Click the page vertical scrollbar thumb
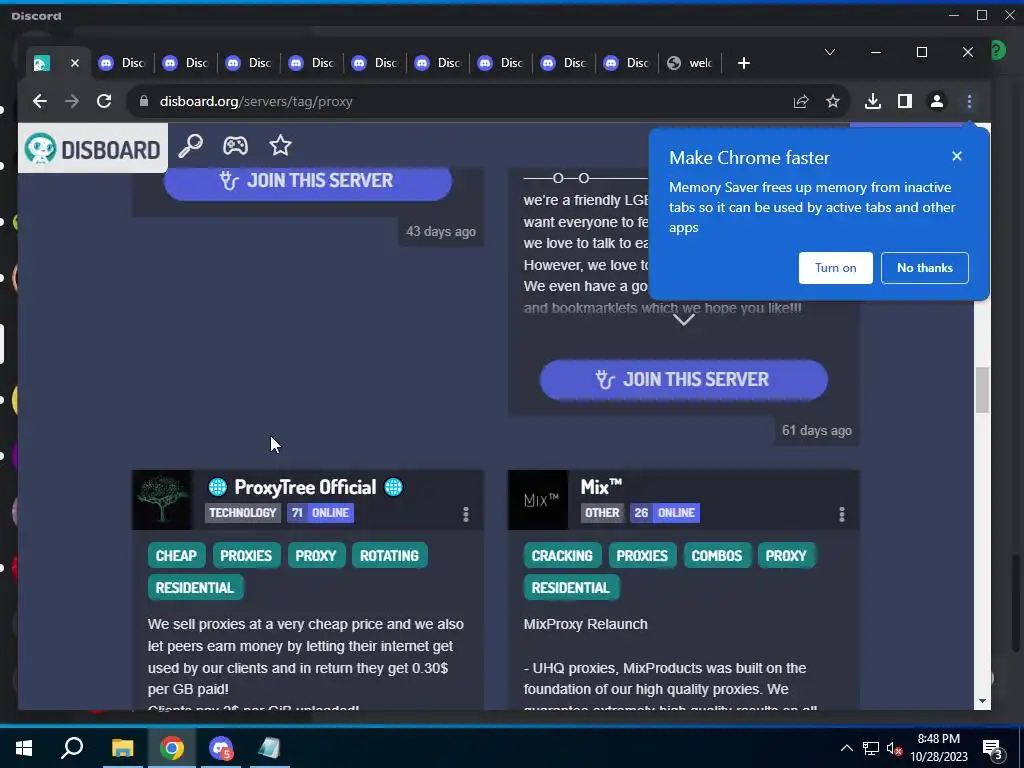The image size is (1024, 768). click(983, 390)
